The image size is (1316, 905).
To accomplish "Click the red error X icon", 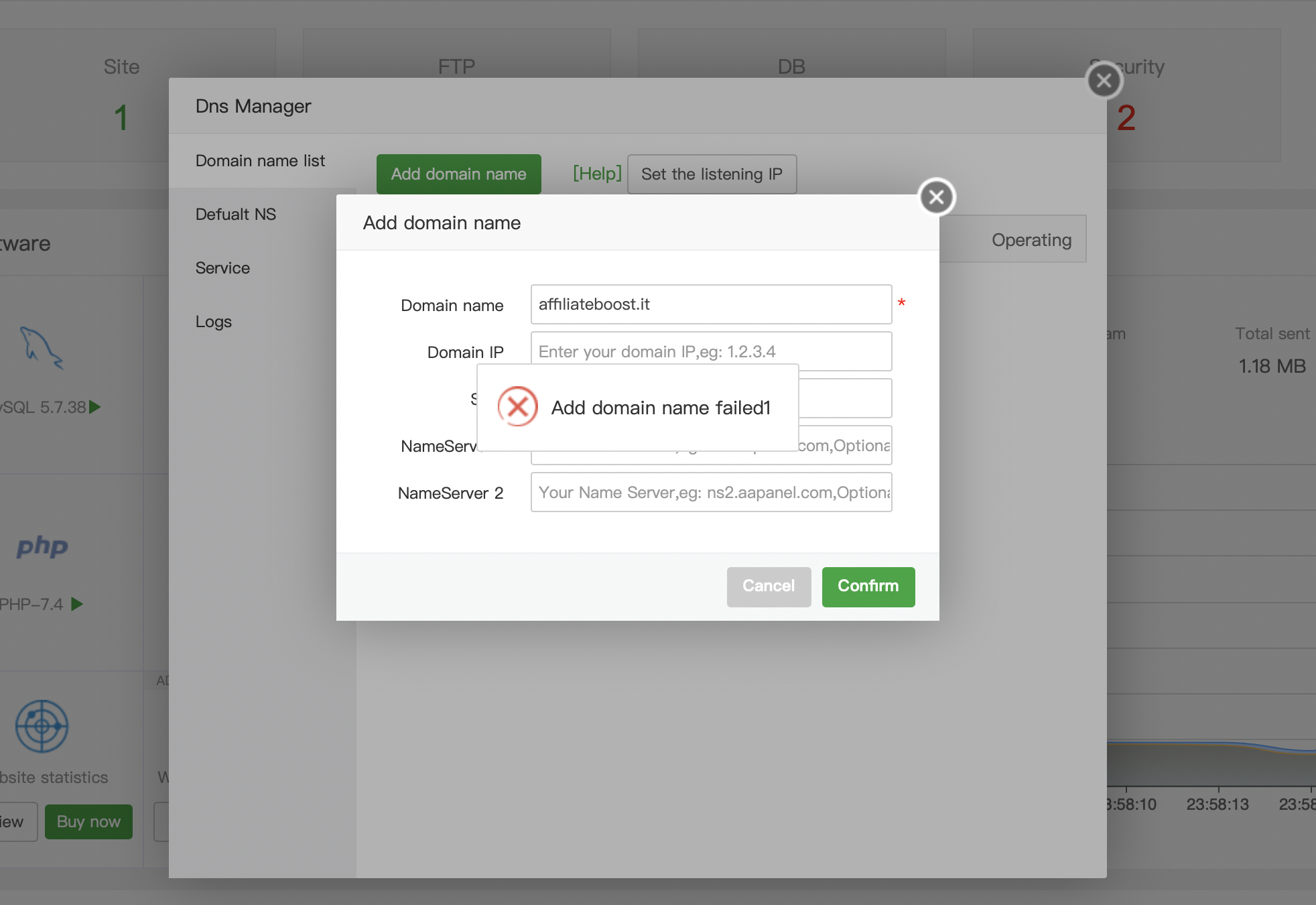I will [517, 406].
